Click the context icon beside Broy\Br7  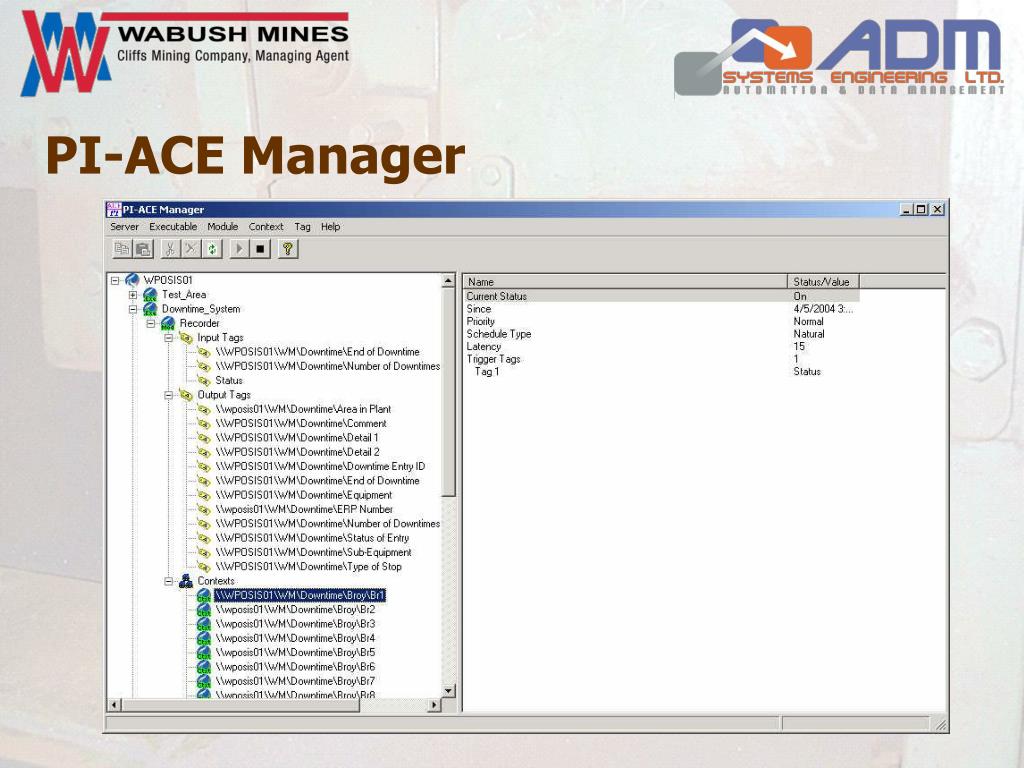click(204, 681)
